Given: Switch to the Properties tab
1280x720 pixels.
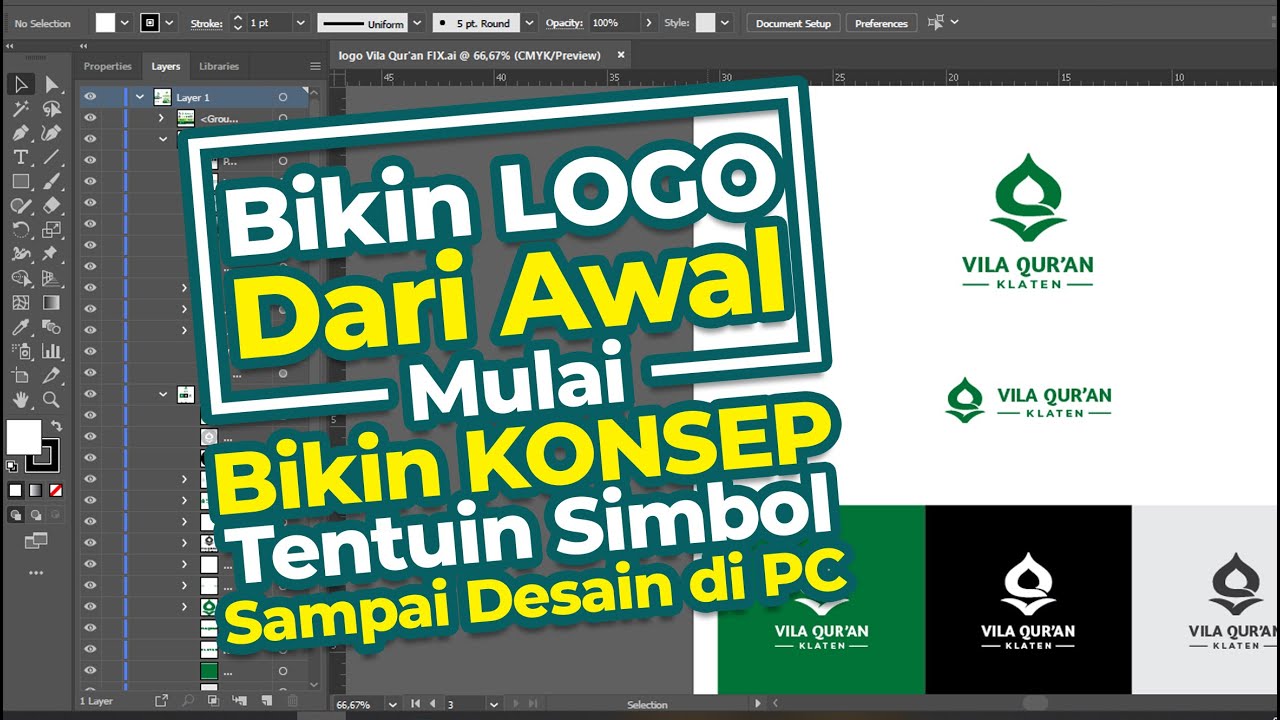Looking at the screenshot, I should tap(107, 66).
